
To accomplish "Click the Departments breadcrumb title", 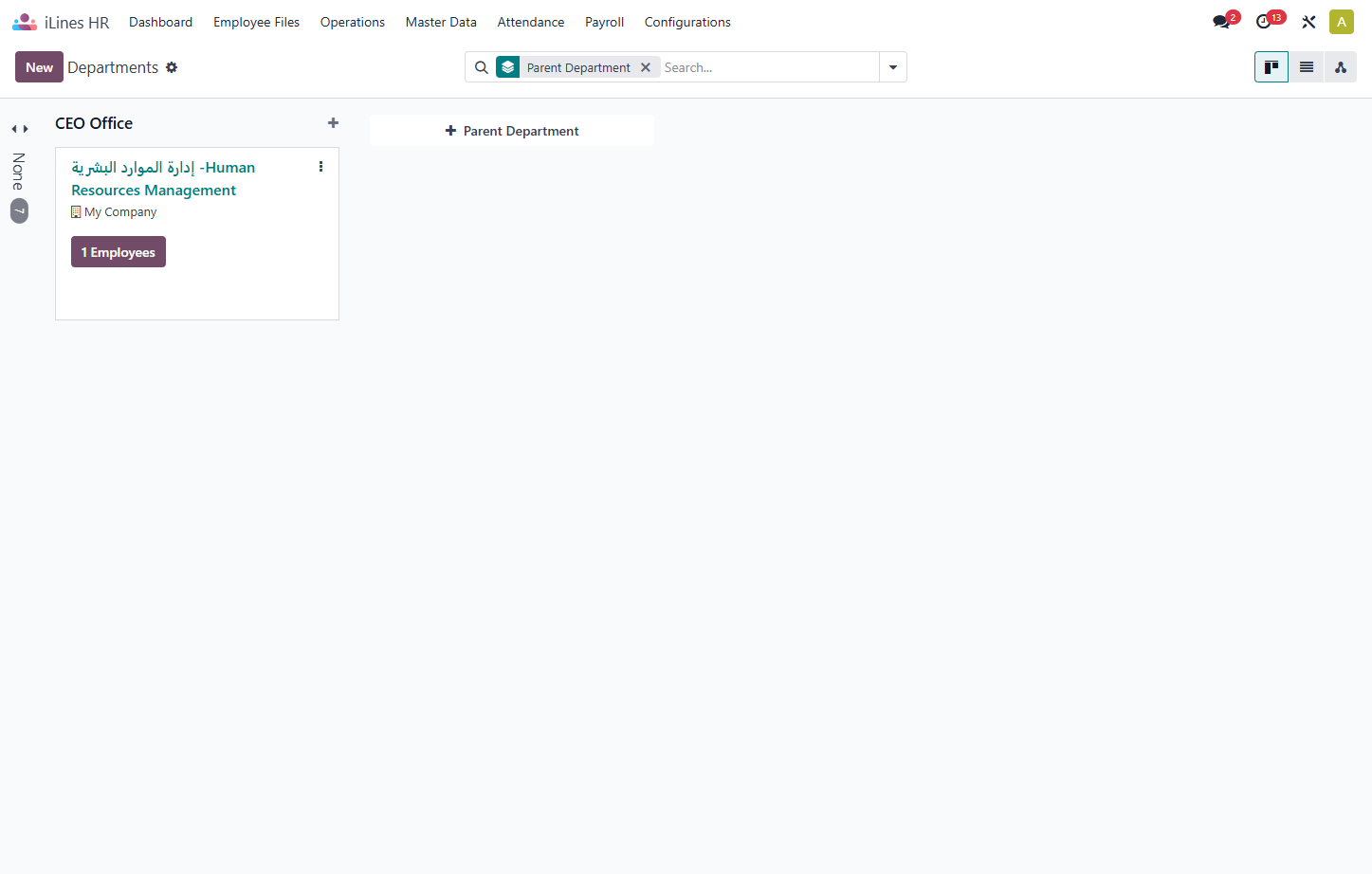I will tap(113, 67).
